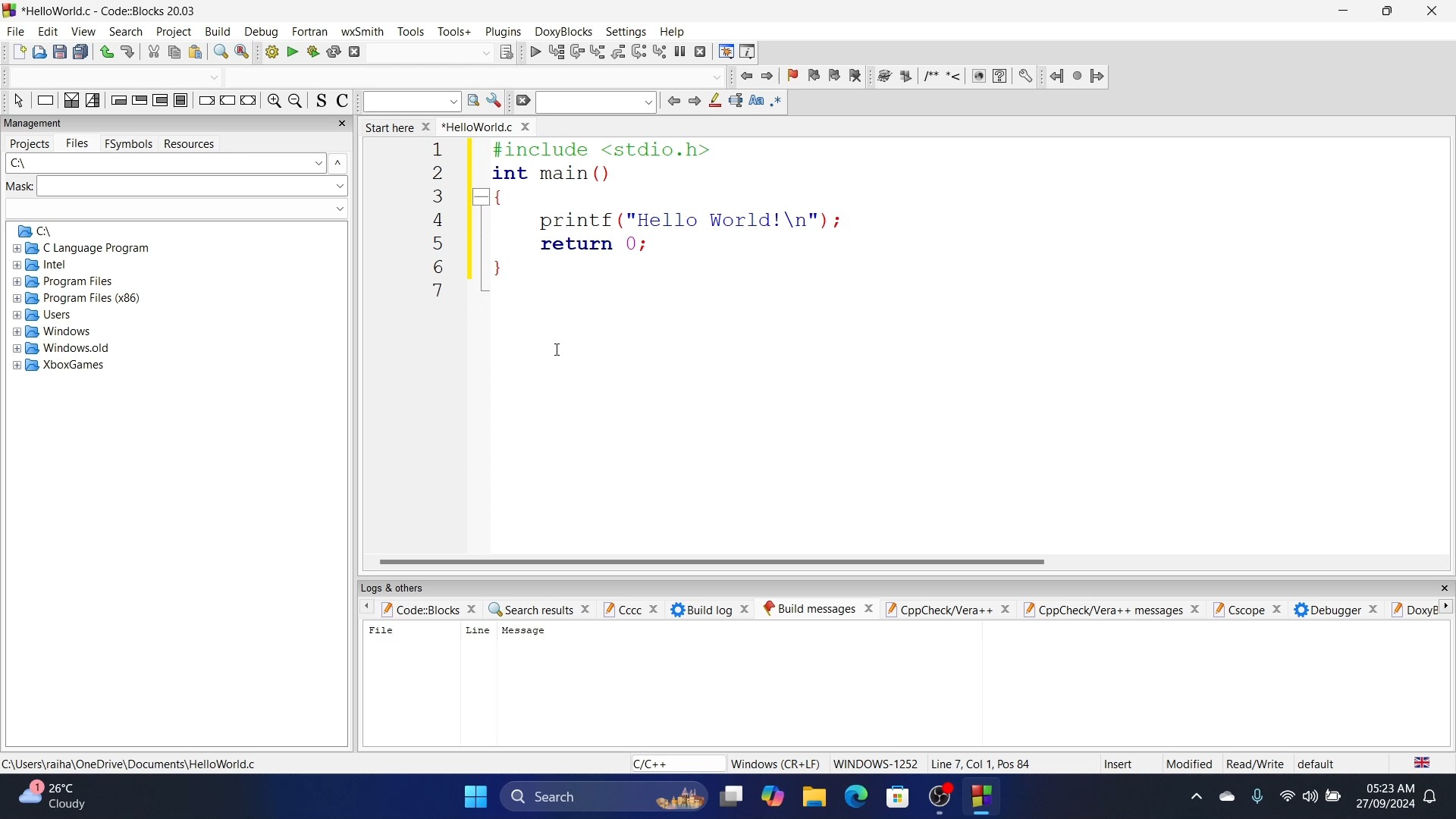Click the Zoom in icon
1456x819 pixels.
(275, 102)
